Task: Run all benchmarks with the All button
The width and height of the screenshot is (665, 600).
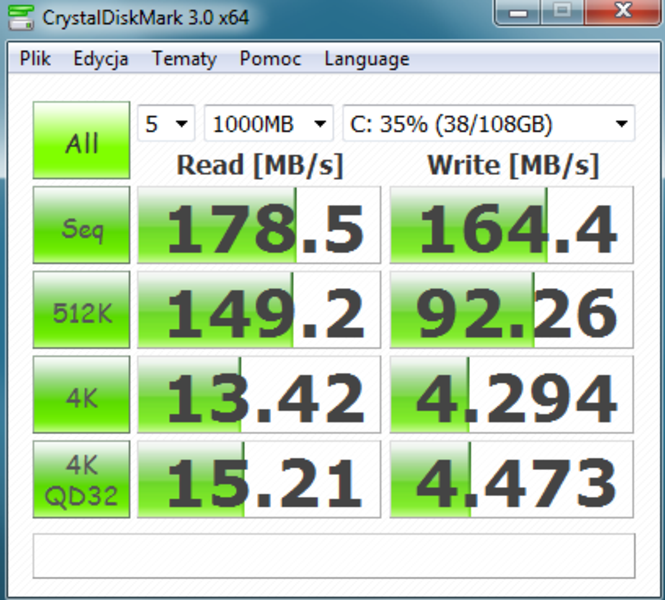Action: tap(81, 140)
